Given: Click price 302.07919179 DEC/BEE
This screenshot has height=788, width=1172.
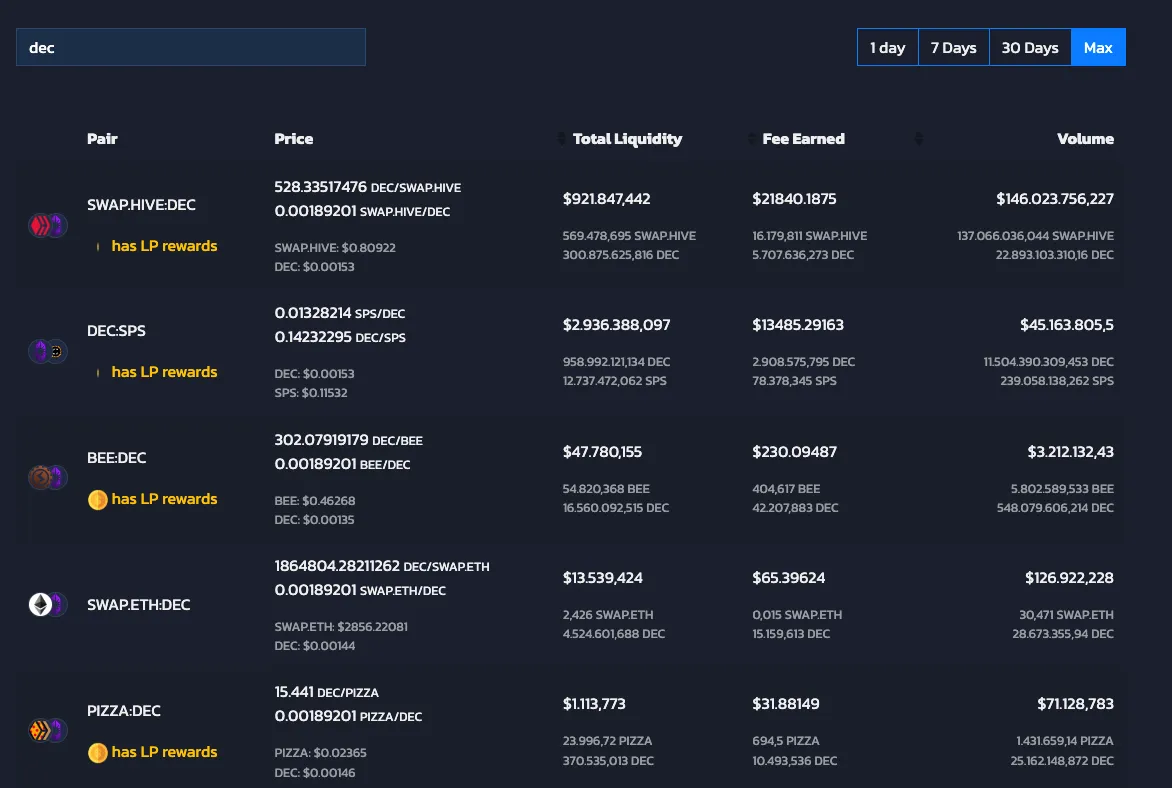Looking at the screenshot, I should 348,440.
